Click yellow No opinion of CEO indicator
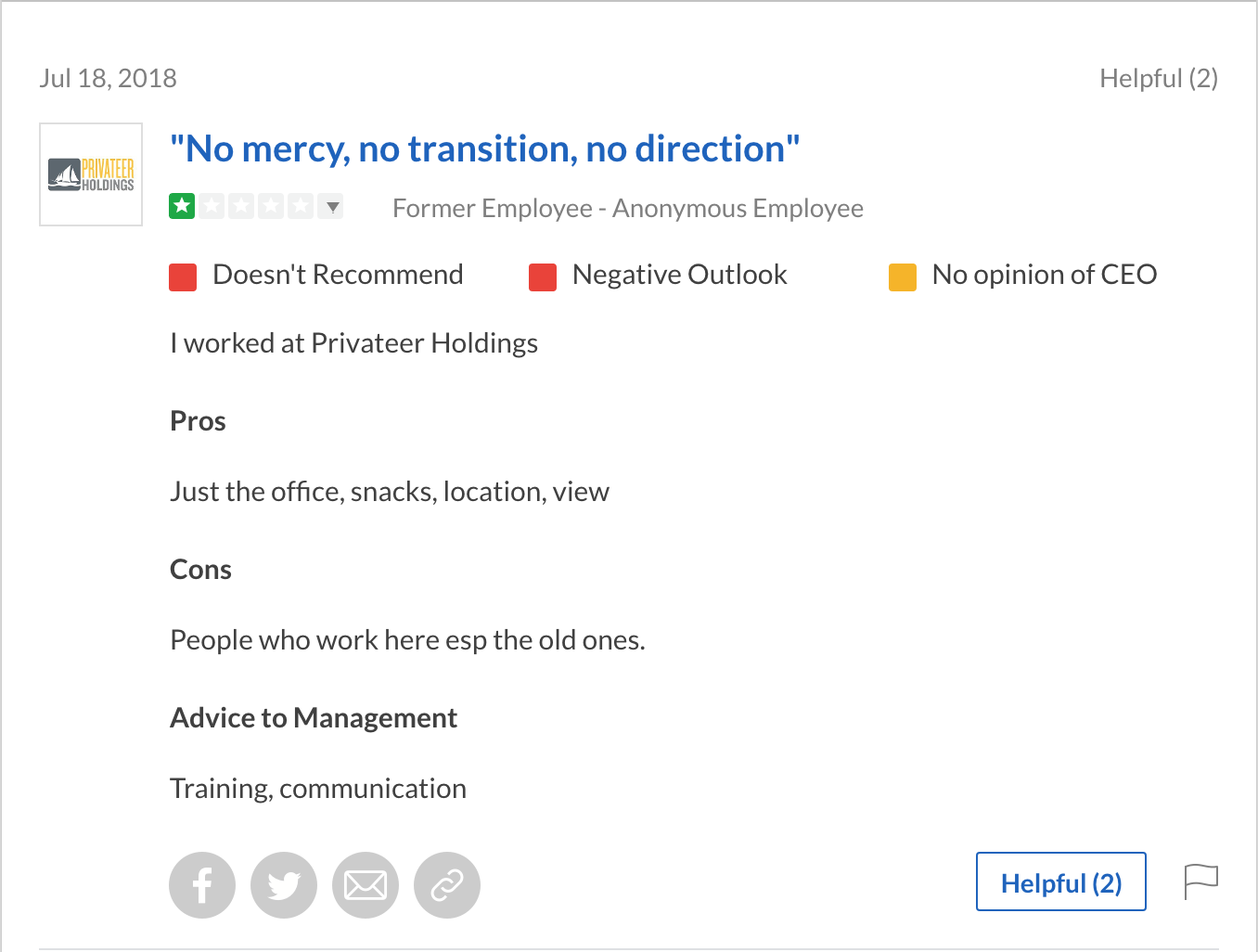Viewport: 1258px width, 952px height. point(903,277)
